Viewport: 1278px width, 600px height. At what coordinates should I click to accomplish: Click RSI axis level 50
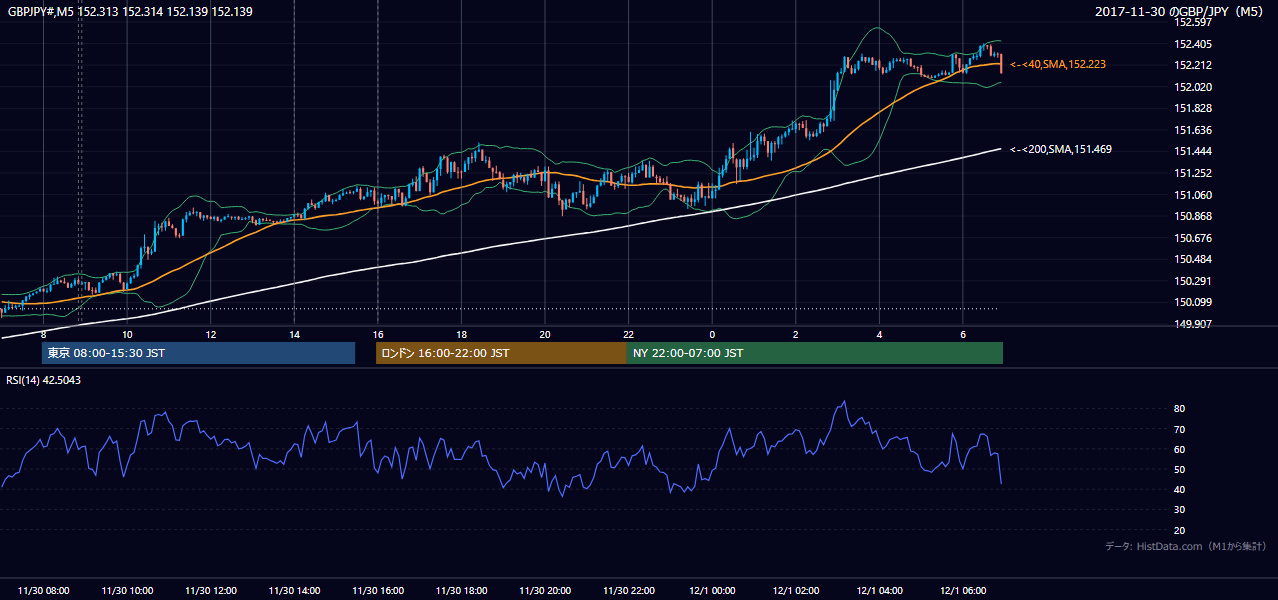coord(1180,469)
